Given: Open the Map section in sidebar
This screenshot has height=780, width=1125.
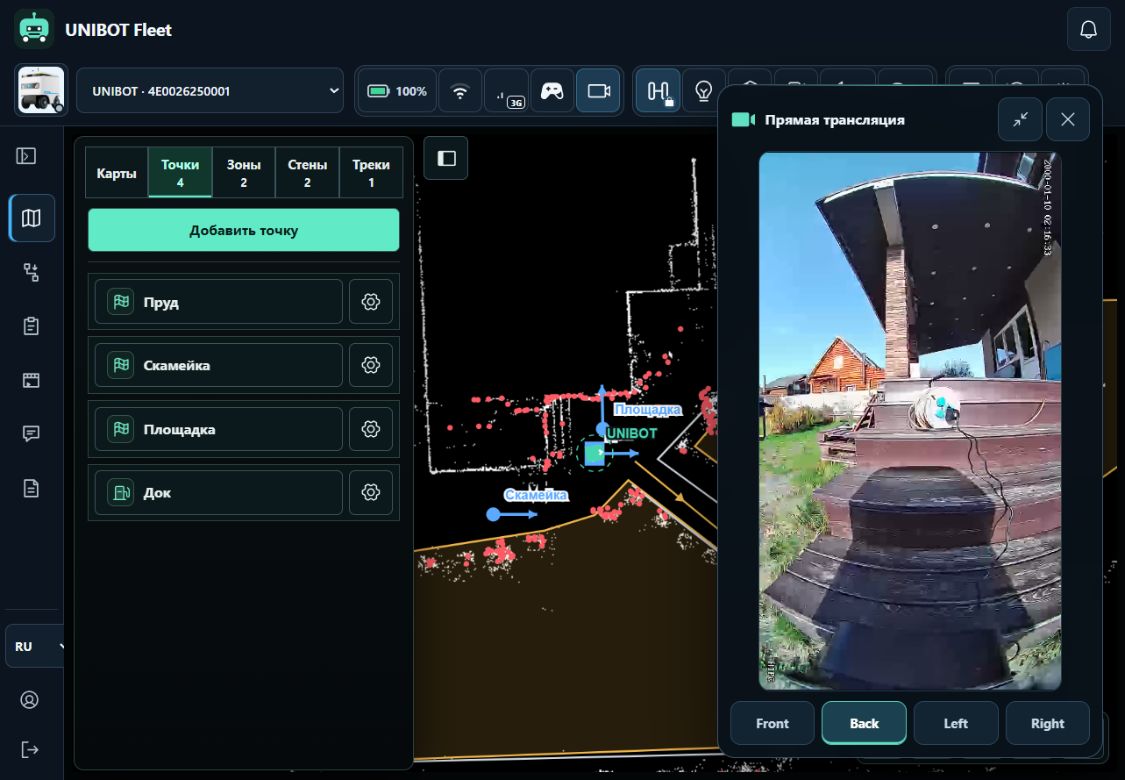Looking at the screenshot, I should pyautogui.click(x=32, y=217).
